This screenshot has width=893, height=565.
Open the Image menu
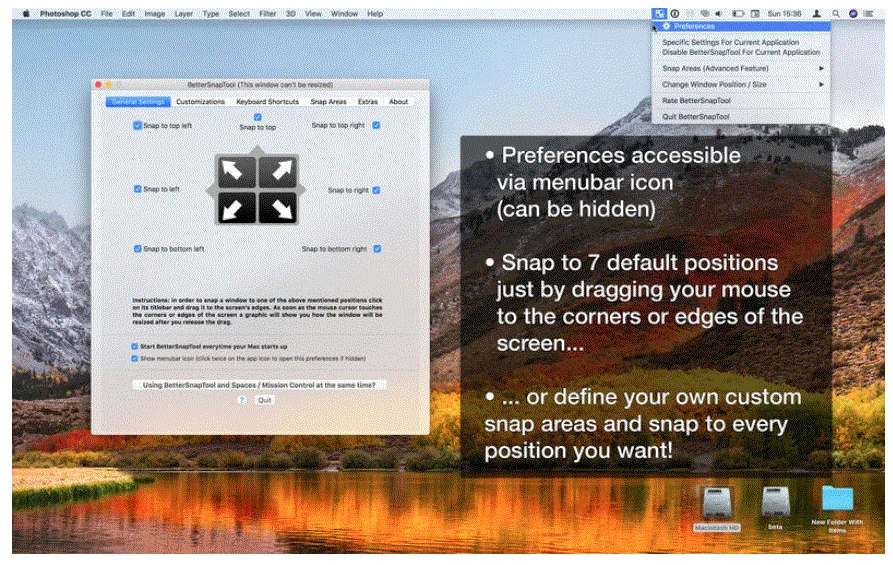154,14
